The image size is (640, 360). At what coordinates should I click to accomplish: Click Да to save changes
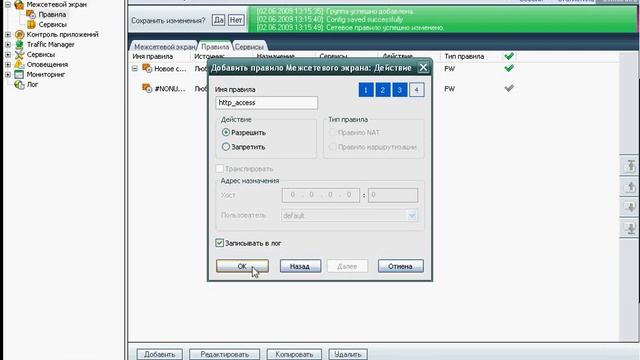pyautogui.click(x=218, y=20)
